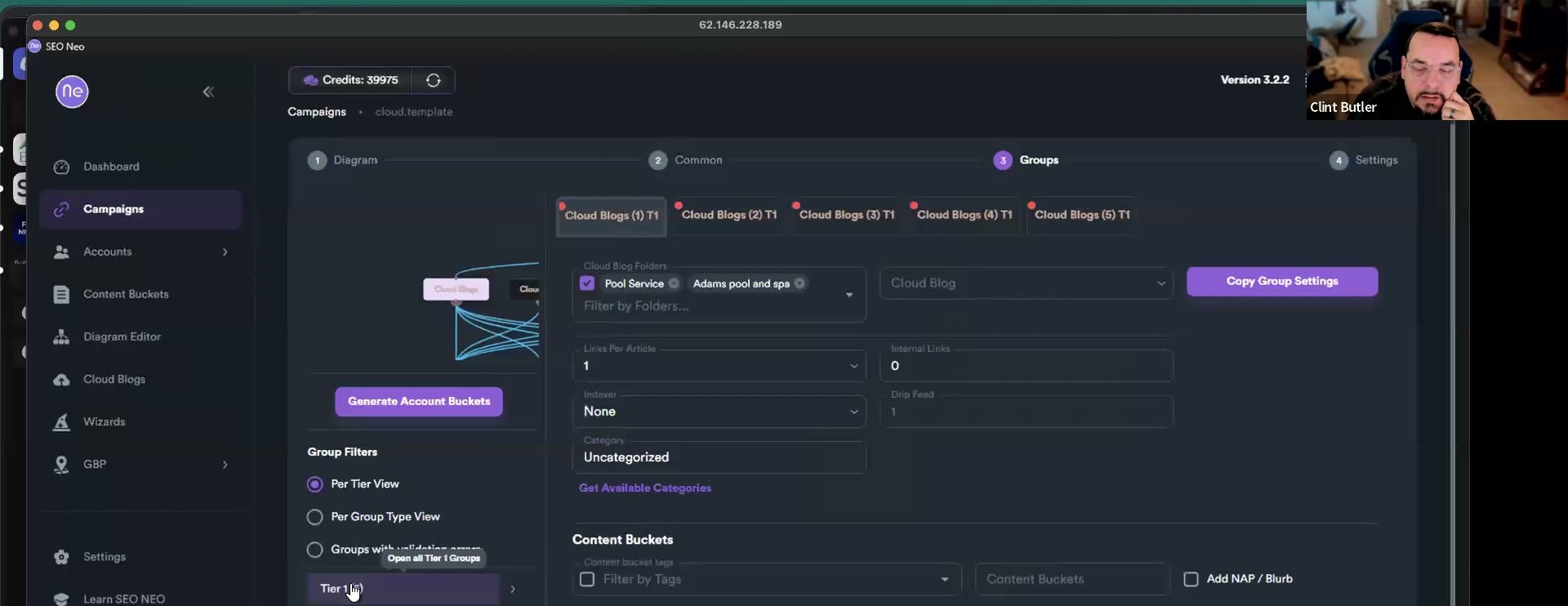Click the Credits: 39975 button

pyautogui.click(x=351, y=80)
